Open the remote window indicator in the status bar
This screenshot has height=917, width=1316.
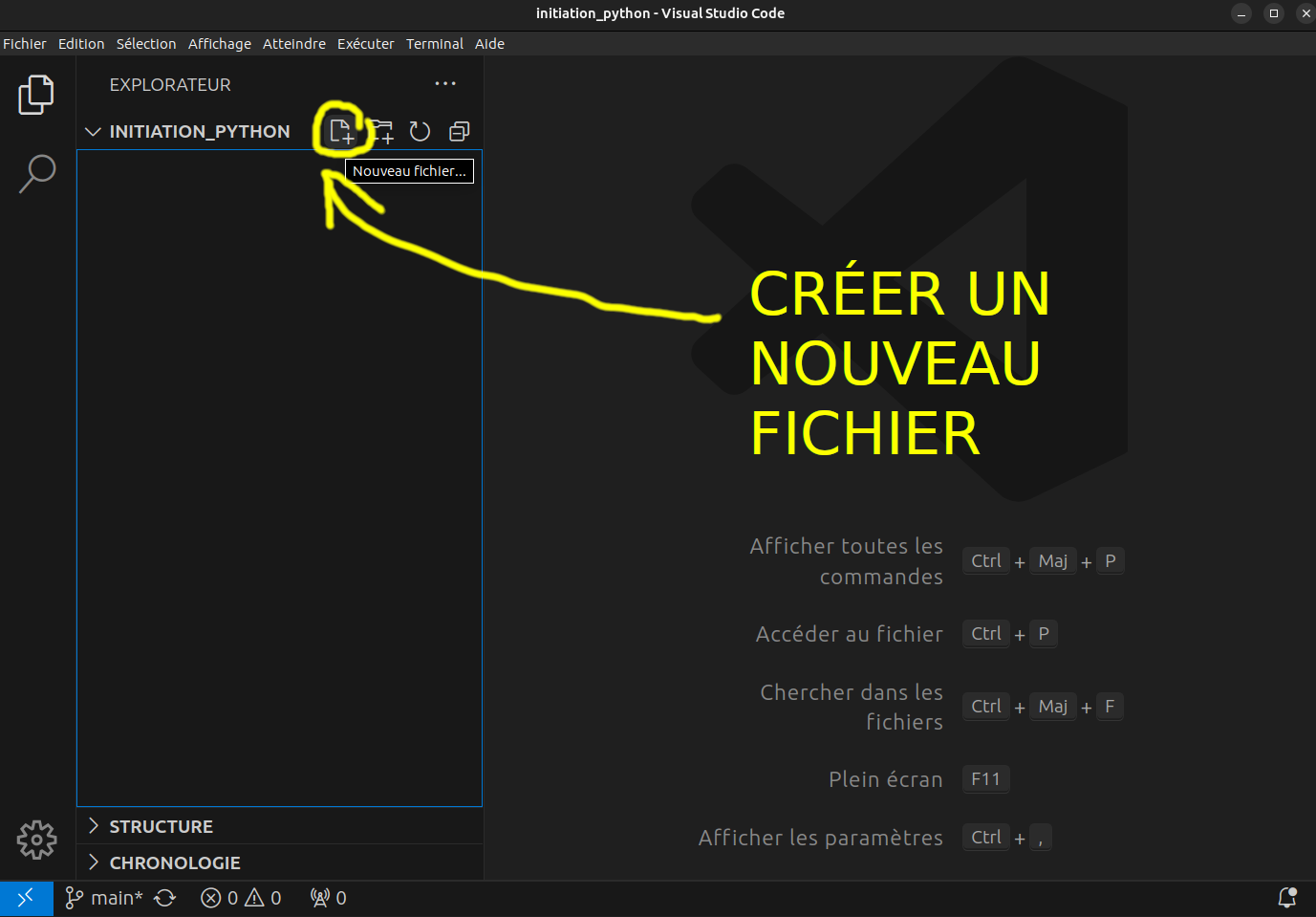[26, 898]
